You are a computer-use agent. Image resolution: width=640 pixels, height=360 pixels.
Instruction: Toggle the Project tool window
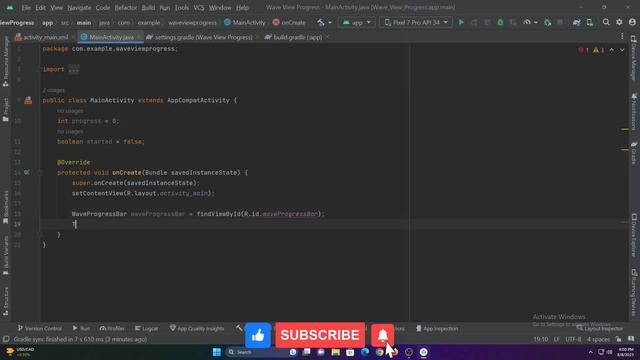click(x=6, y=109)
